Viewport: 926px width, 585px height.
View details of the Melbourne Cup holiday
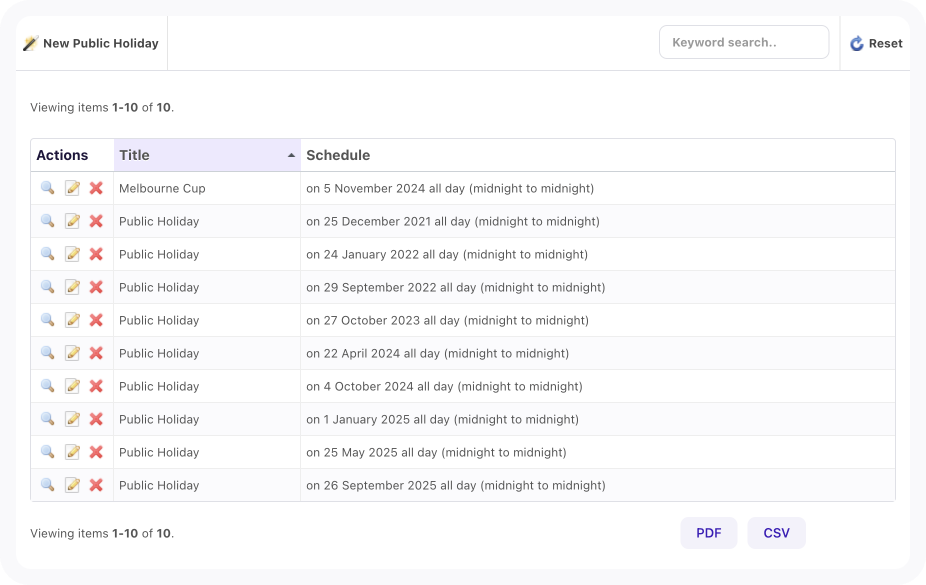pos(47,188)
